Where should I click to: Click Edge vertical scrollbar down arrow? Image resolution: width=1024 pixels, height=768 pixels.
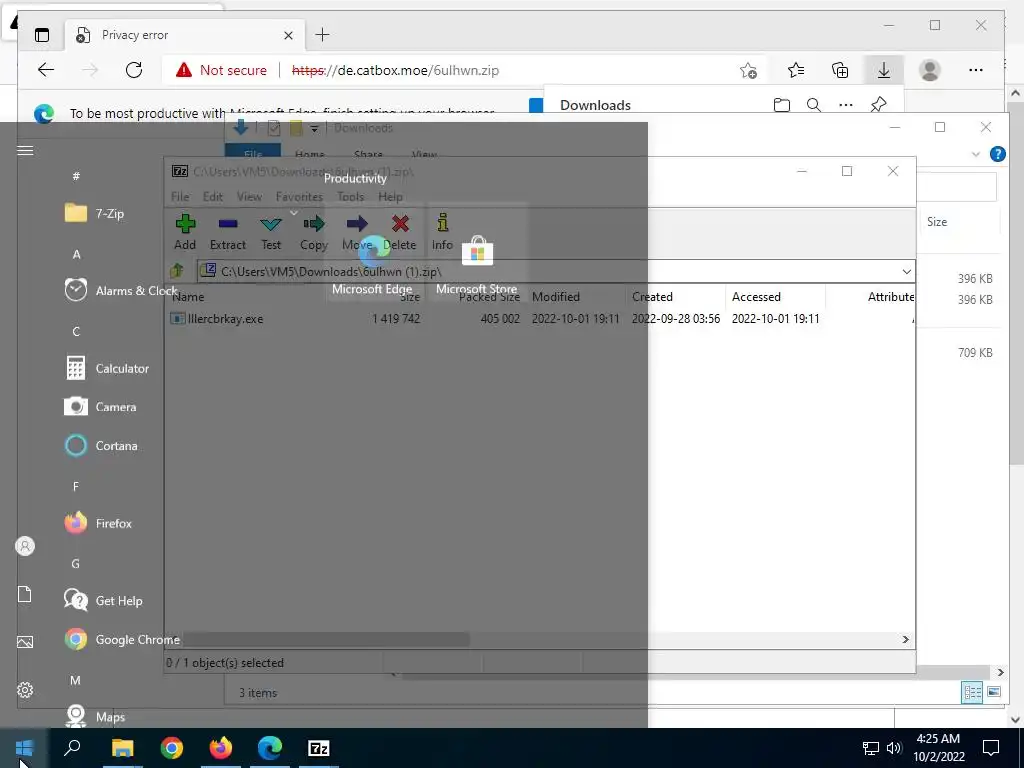(1015, 720)
